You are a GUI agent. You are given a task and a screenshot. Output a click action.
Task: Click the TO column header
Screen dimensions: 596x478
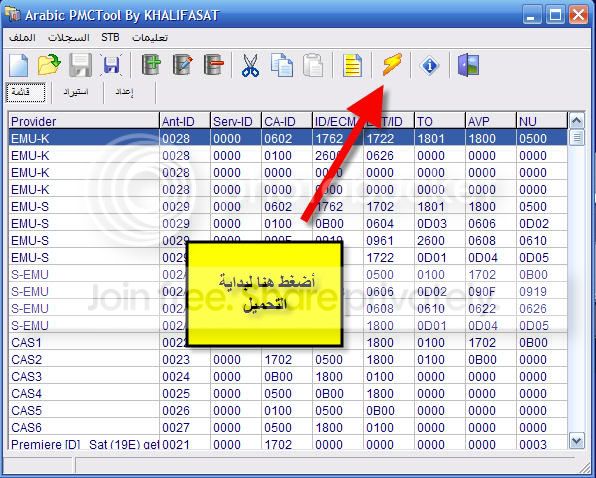pyautogui.click(x=440, y=121)
